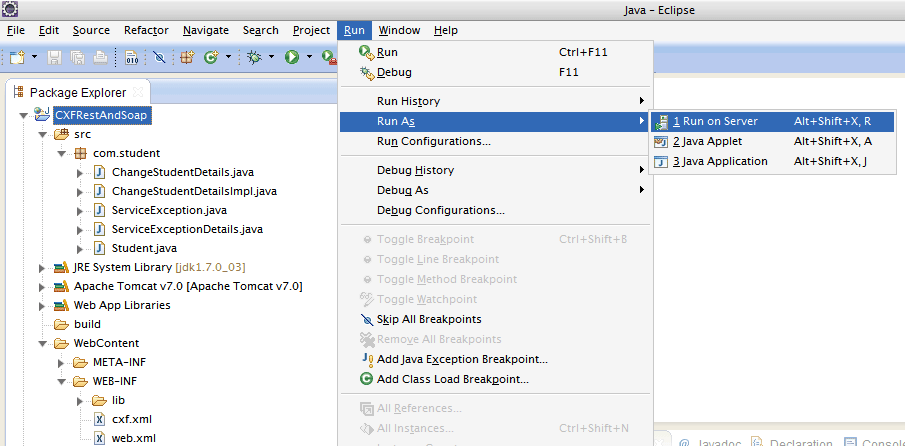Click the New wizard toolbar icon
This screenshot has height=446, width=905.
click(17, 58)
